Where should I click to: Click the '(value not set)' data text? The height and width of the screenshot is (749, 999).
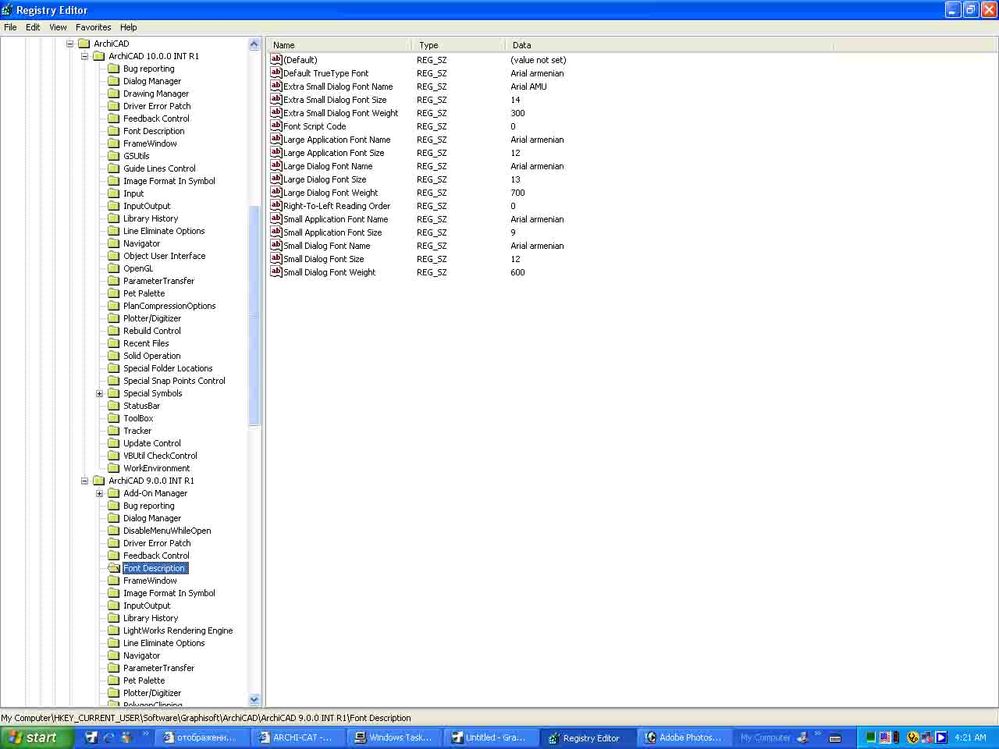tap(538, 59)
